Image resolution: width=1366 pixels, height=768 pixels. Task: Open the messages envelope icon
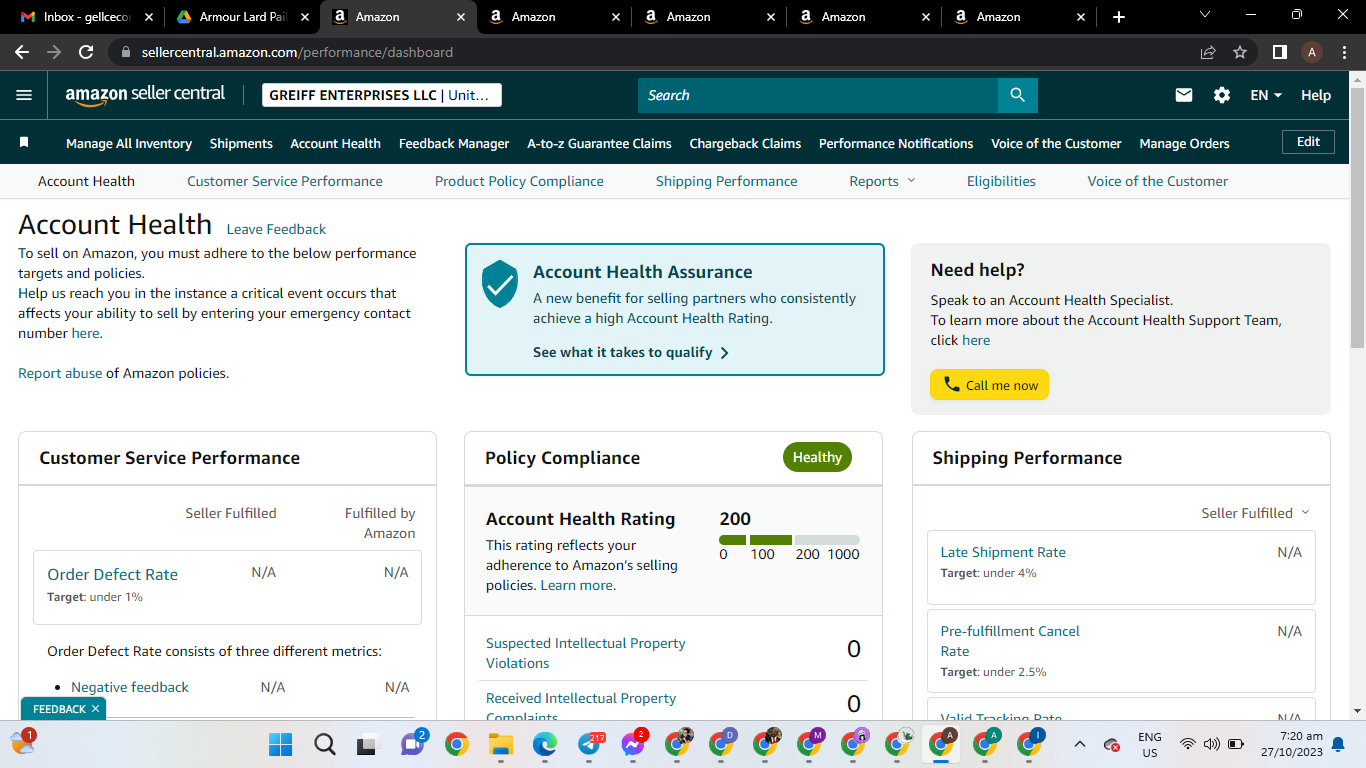point(1184,95)
